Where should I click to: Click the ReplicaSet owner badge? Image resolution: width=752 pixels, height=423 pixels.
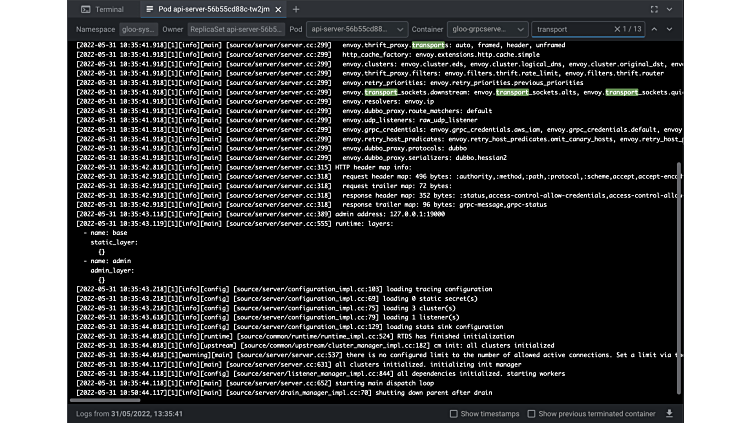pyautogui.click(x=236, y=30)
